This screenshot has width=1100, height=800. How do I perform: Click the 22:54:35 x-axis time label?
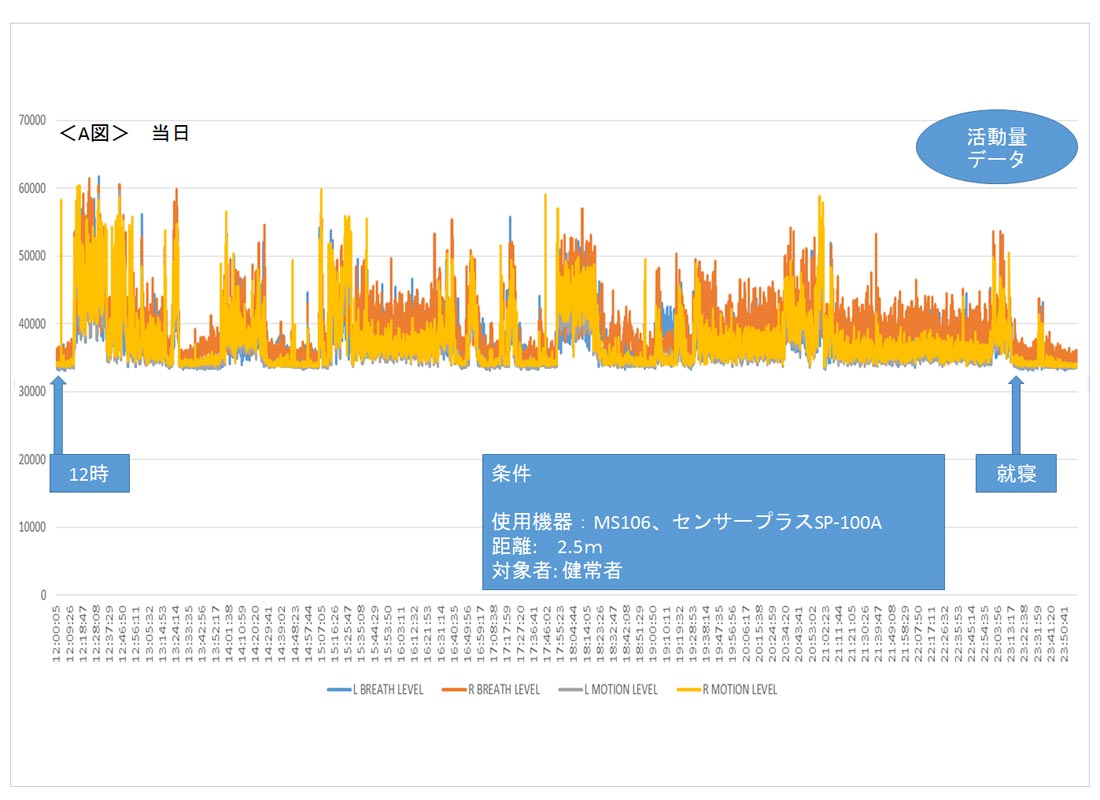[x=983, y=634]
